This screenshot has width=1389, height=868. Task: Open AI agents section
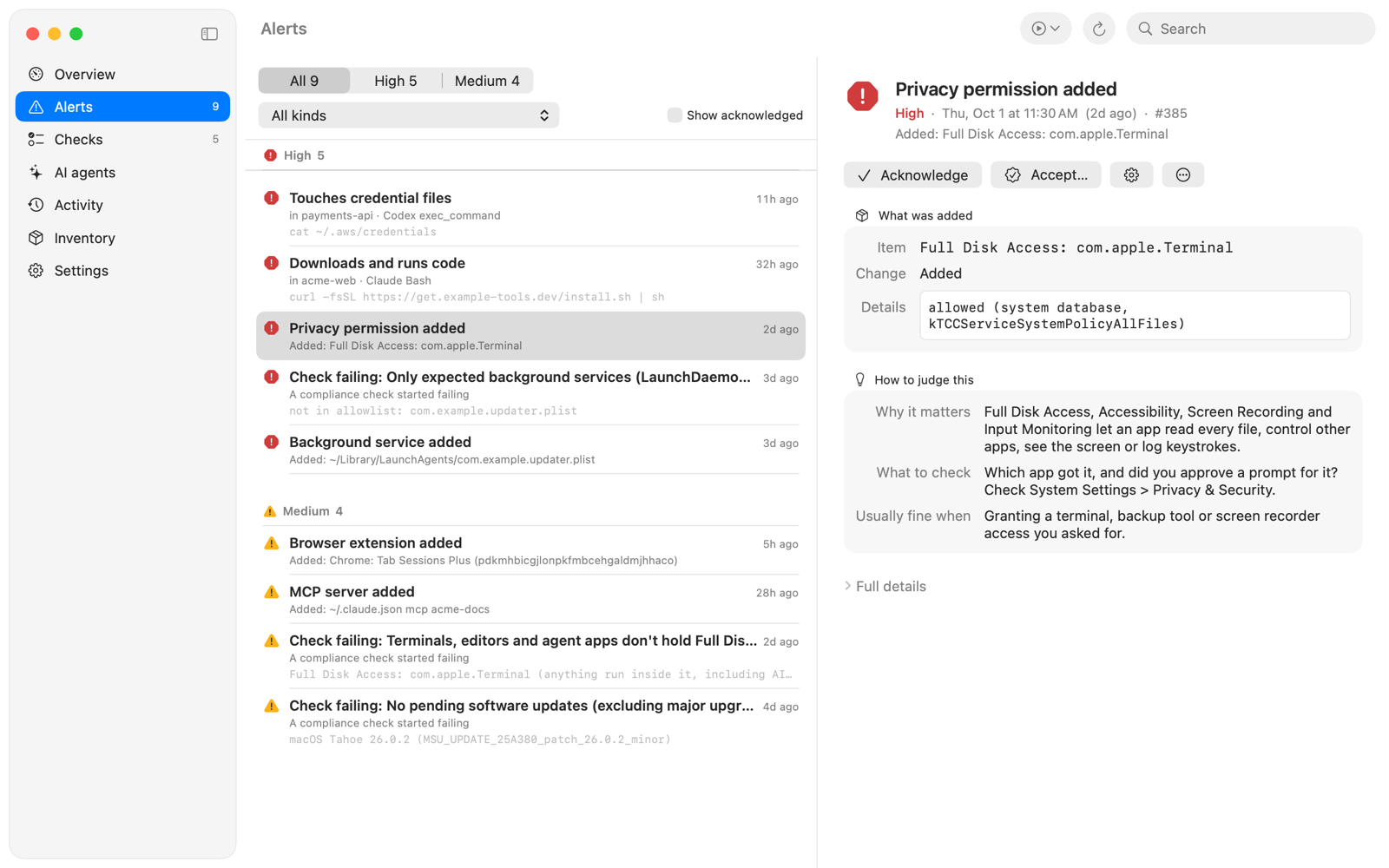[x=122, y=172]
